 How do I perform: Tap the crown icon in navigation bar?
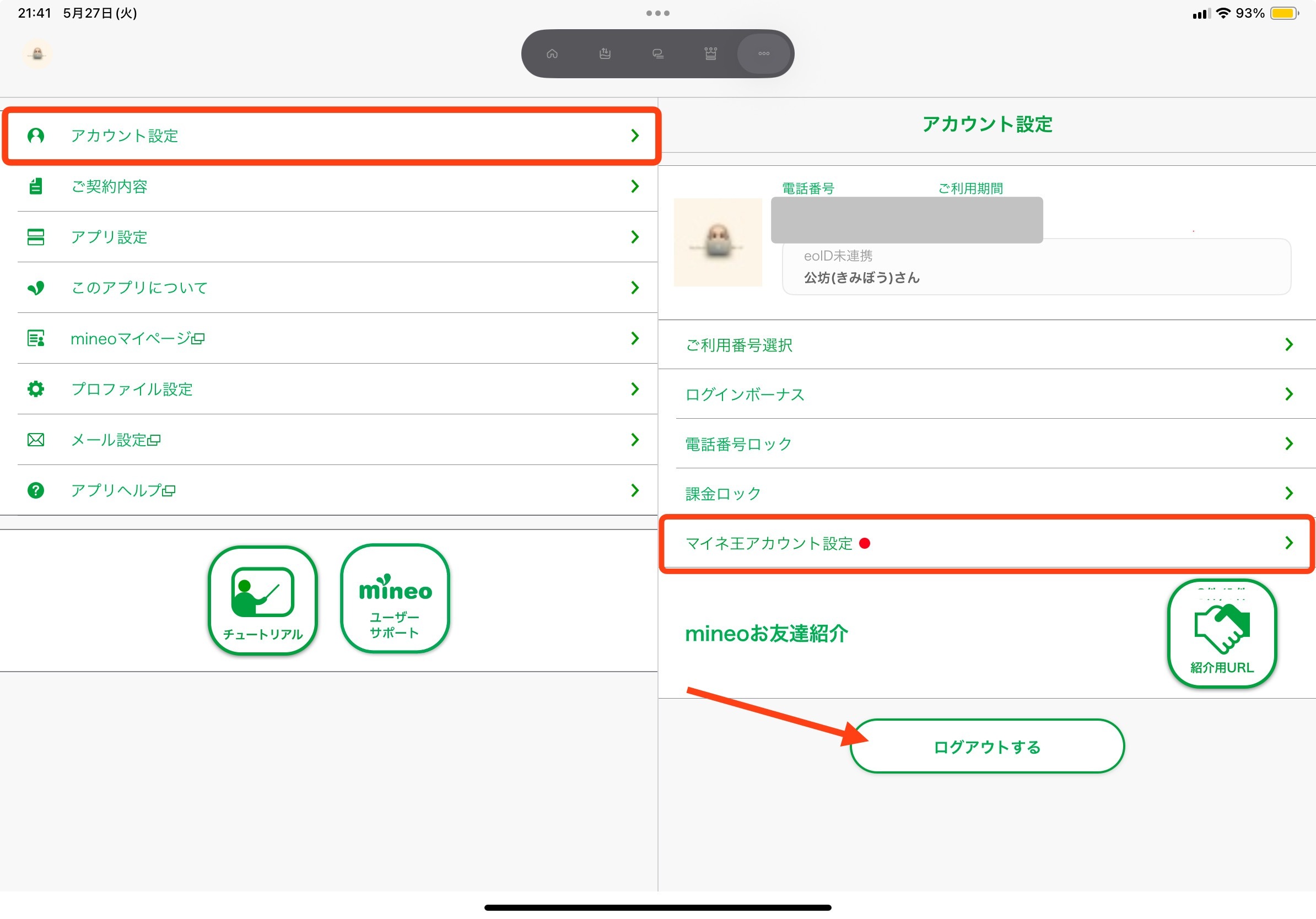click(x=710, y=54)
